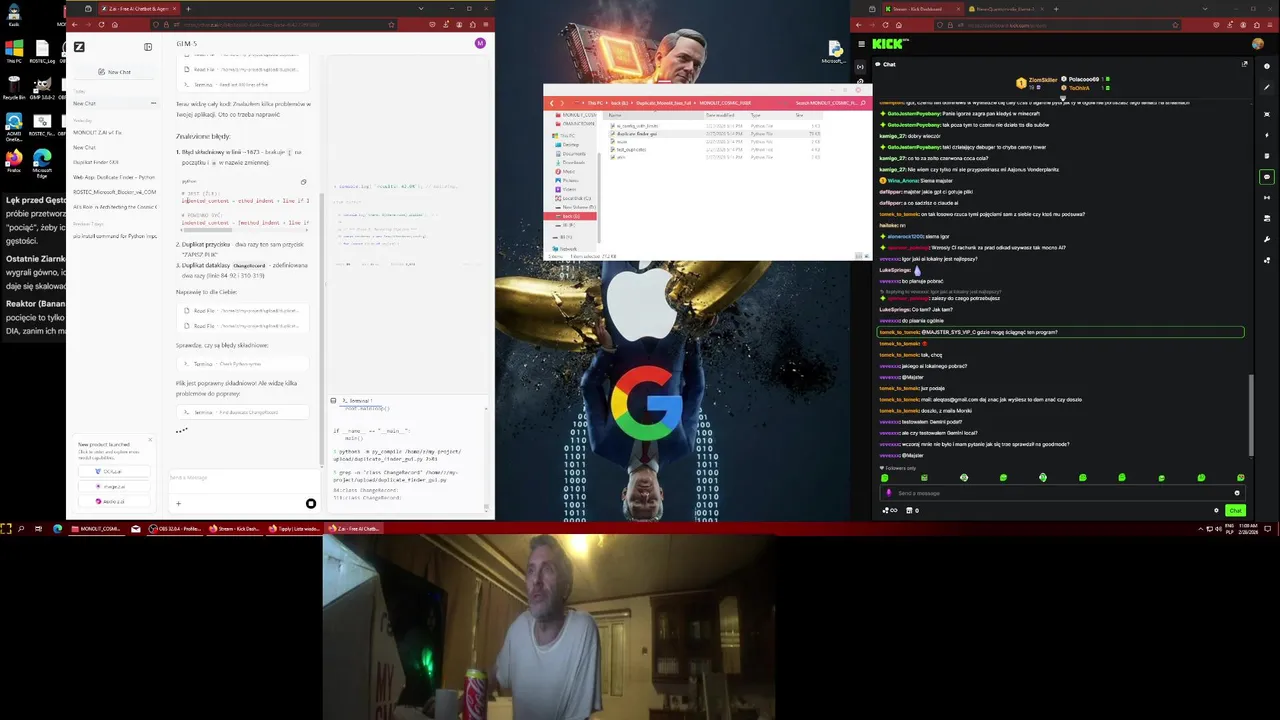This screenshot has width=1280, height=720.
Task: Click the Kick logo
Action: (890, 44)
